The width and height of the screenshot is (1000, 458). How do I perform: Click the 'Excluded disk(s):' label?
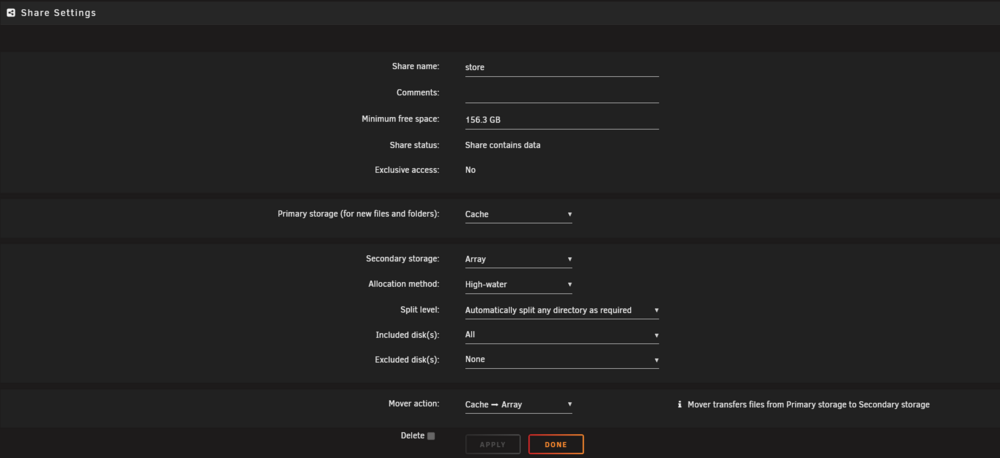pos(407,360)
